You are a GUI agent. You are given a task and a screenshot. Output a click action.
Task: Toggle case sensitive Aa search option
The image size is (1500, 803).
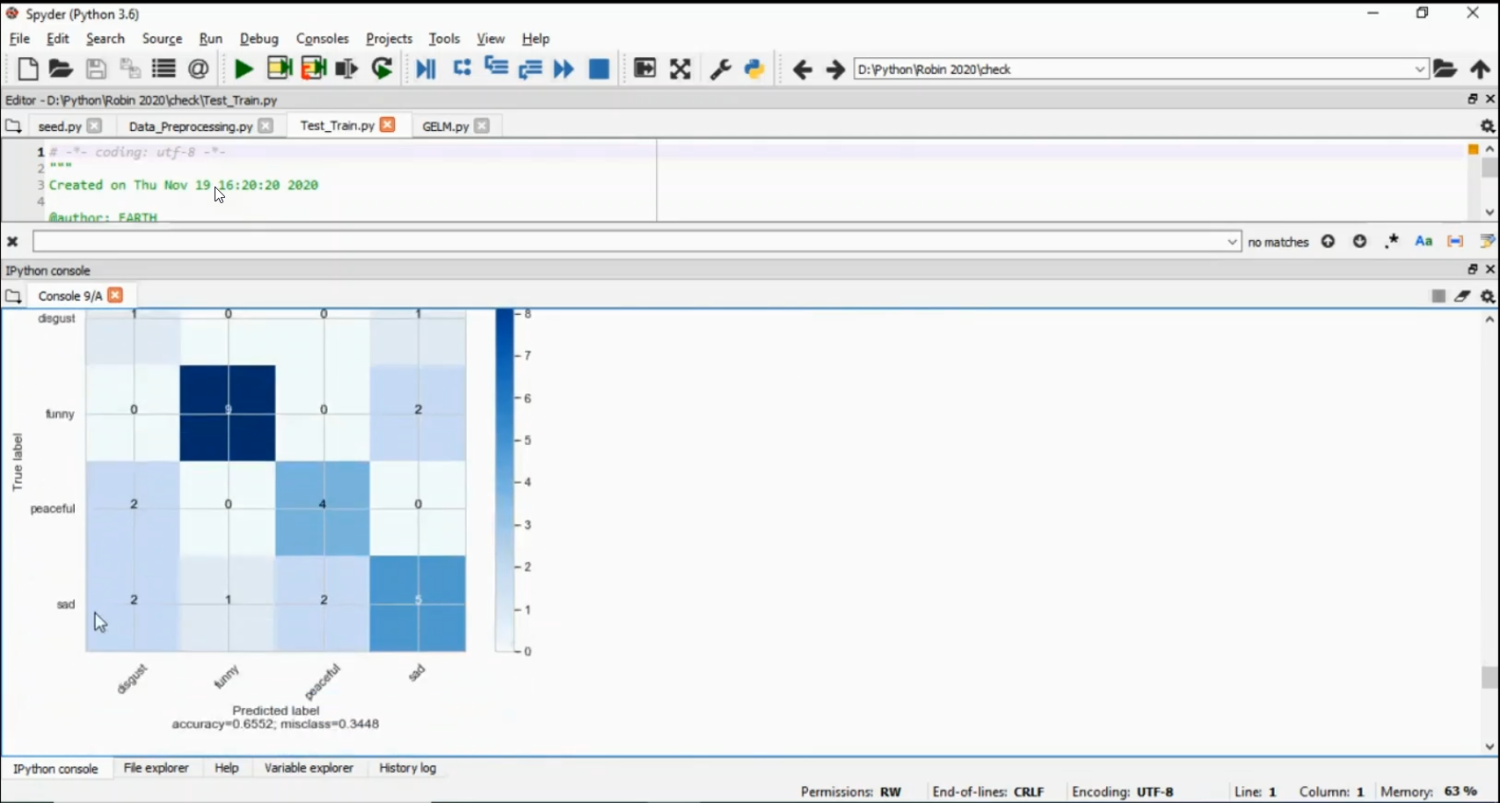click(x=1423, y=242)
